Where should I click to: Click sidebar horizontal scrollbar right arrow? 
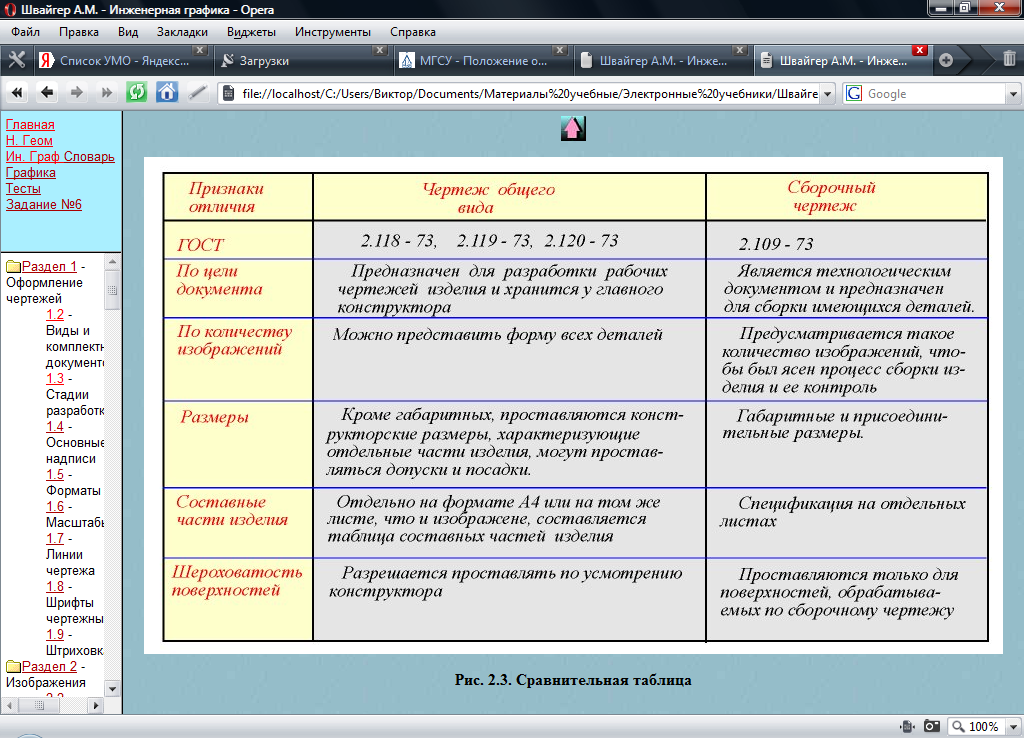tap(96, 705)
